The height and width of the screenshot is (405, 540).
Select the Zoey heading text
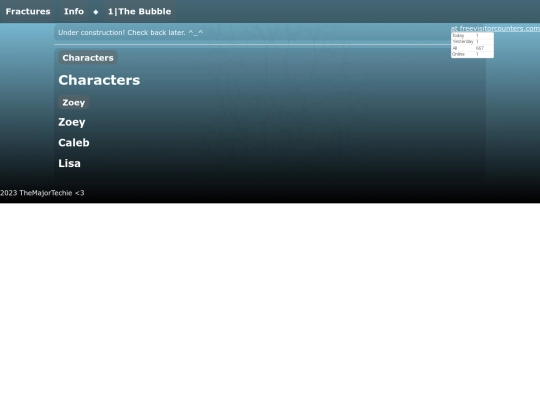pos(72,122)
